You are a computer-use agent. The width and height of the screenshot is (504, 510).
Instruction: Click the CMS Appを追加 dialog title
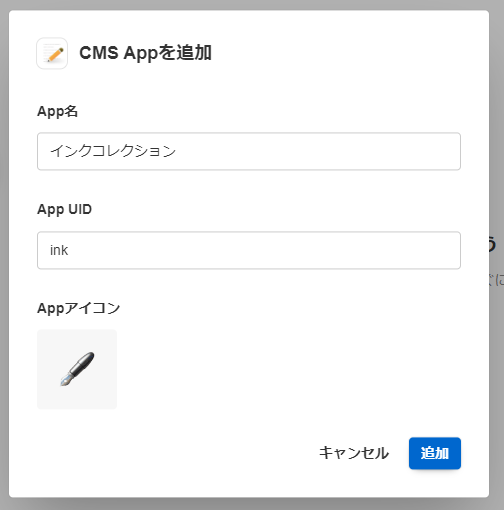pyautogui.click(x=145, y=53)
